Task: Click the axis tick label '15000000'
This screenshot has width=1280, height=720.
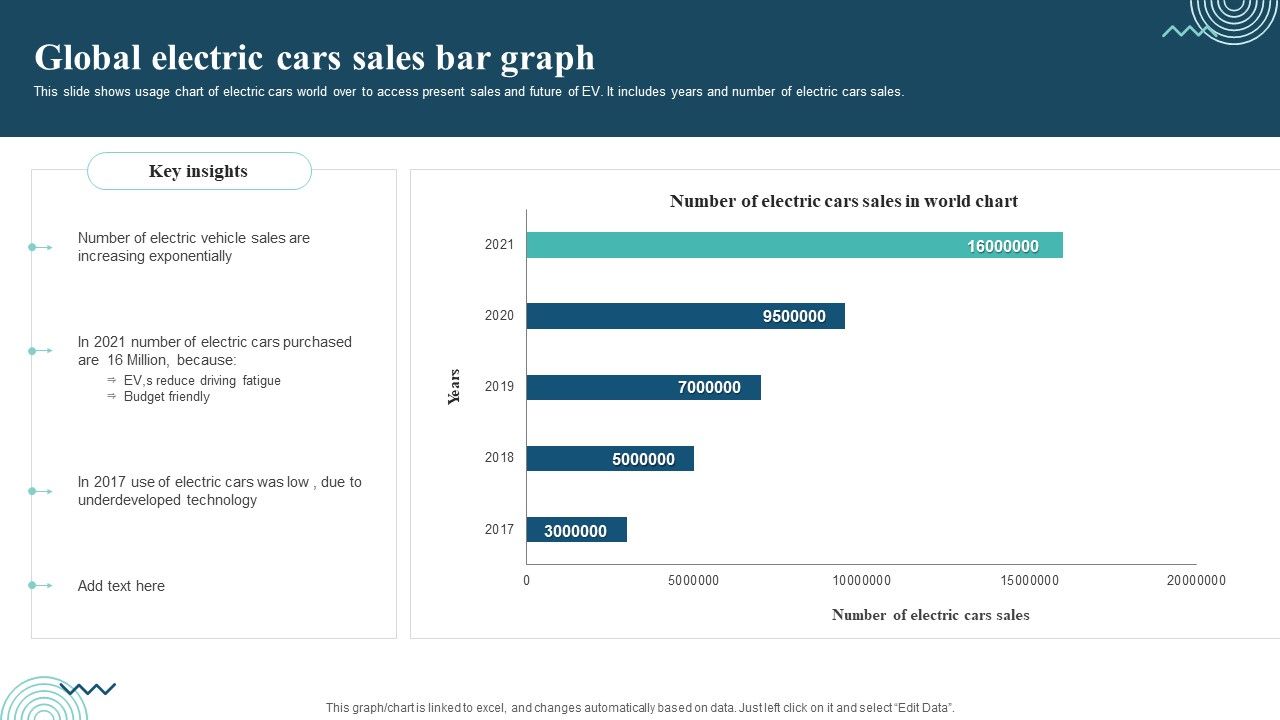Action: coord(1030,580)
